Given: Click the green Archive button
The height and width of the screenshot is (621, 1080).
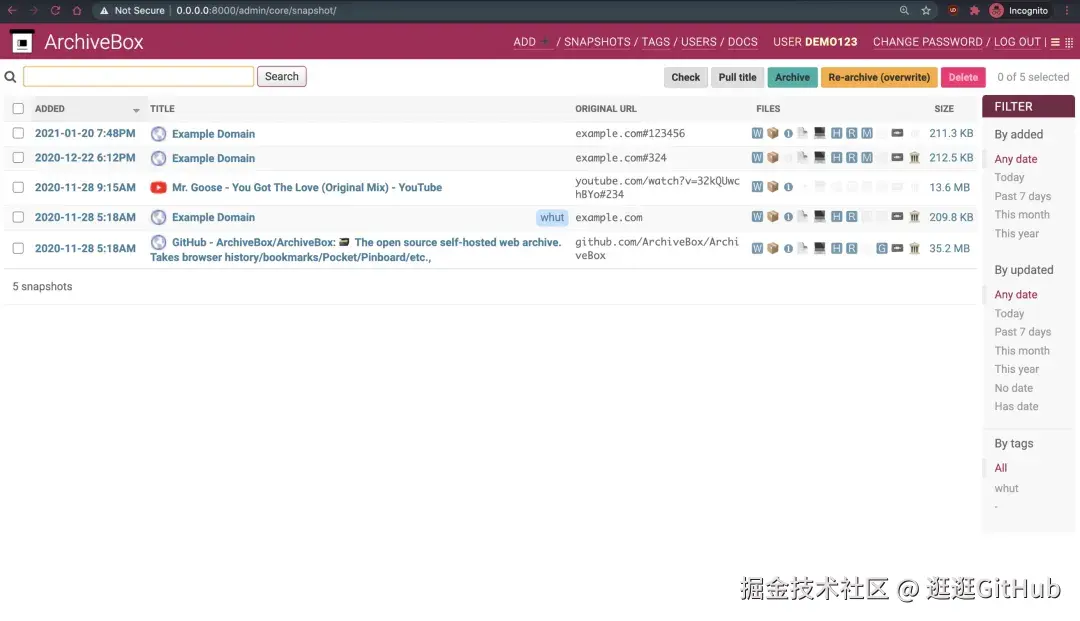Looking at the screenshot, I should pyautogui.click(x=792, y=77).
